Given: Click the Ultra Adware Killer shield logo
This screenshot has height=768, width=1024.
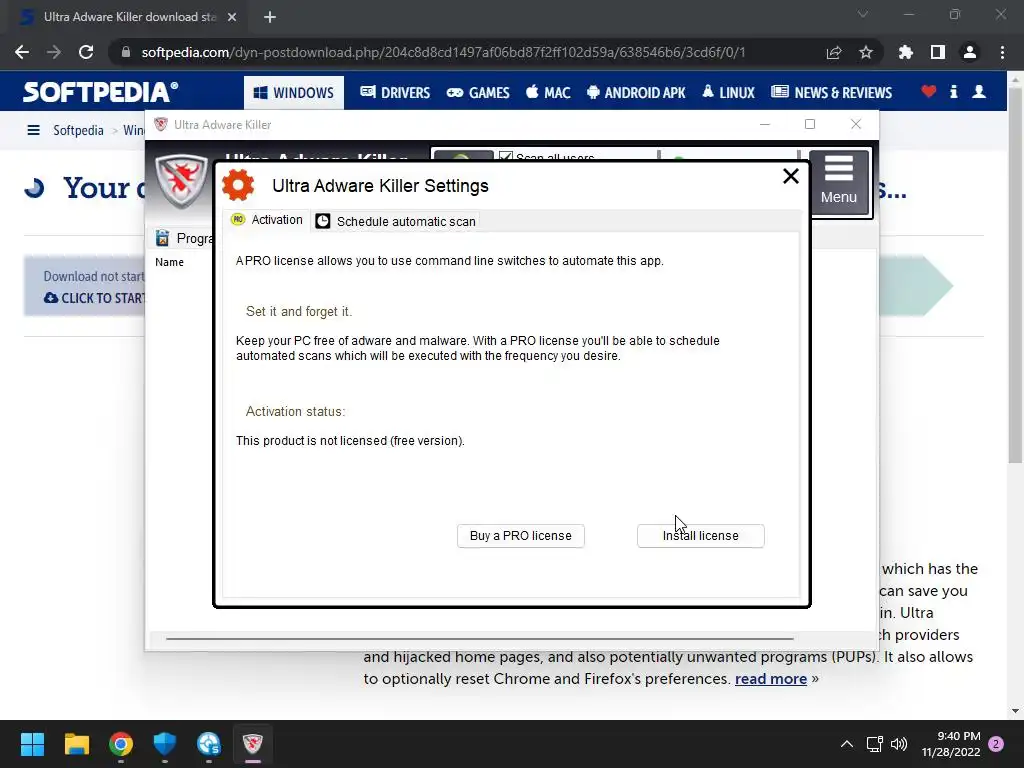Looking at the screenshot, I should tap(182, 180).
